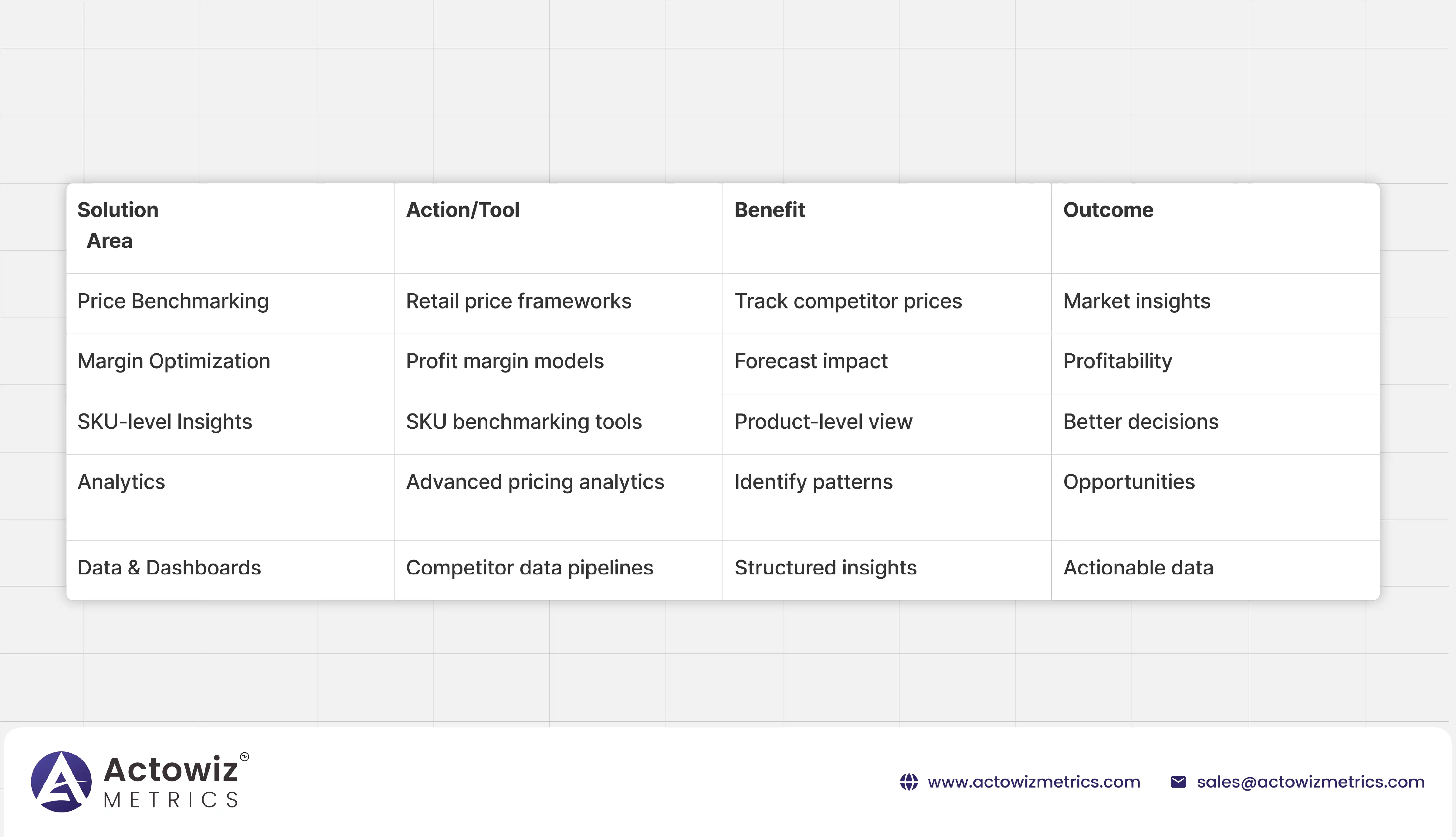Click the sales@actowizmetrics.com email link
The height and width of the screenshot is (837, 1456).
(1310, 782)
